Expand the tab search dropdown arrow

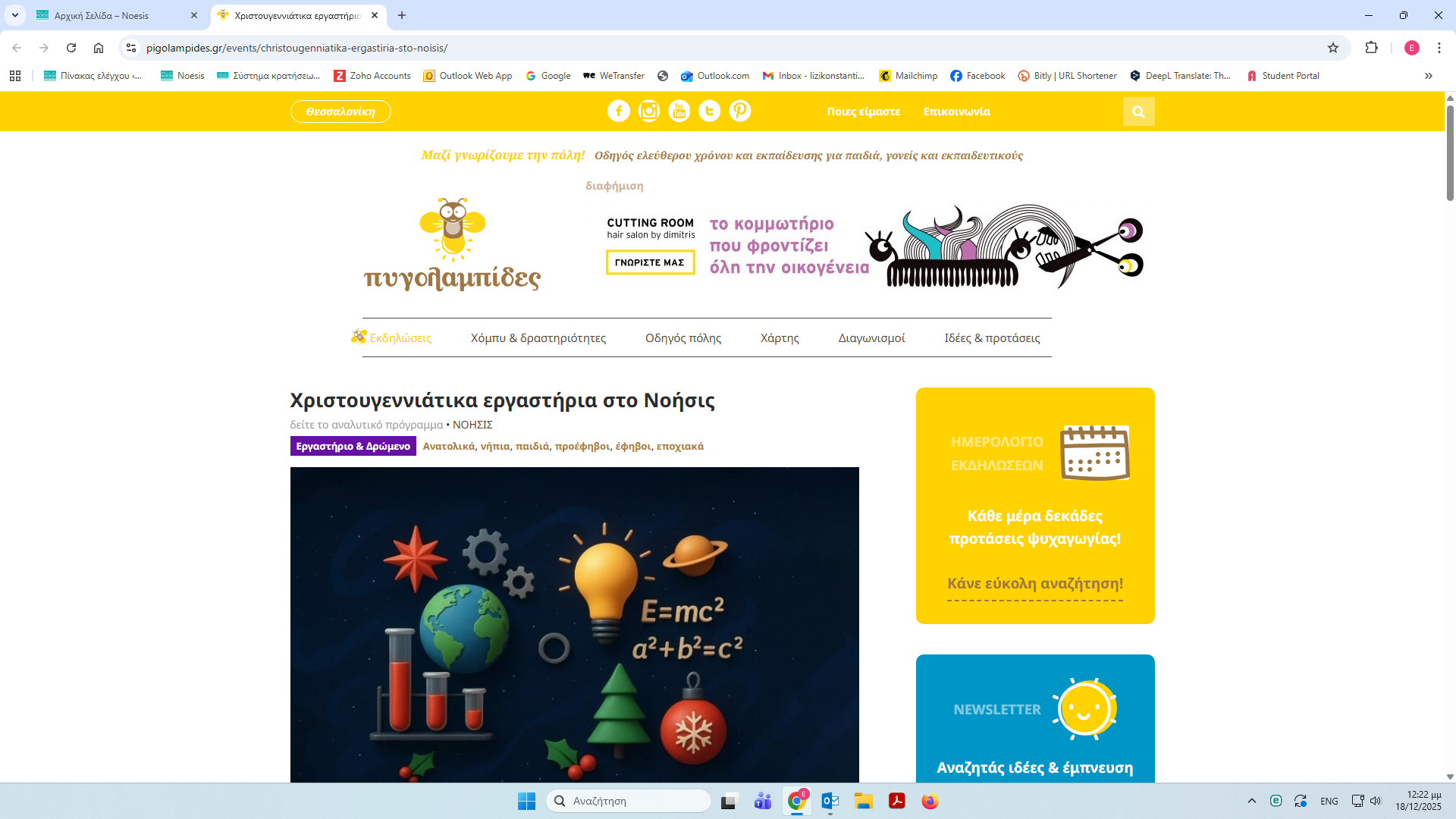pos(15,15)
